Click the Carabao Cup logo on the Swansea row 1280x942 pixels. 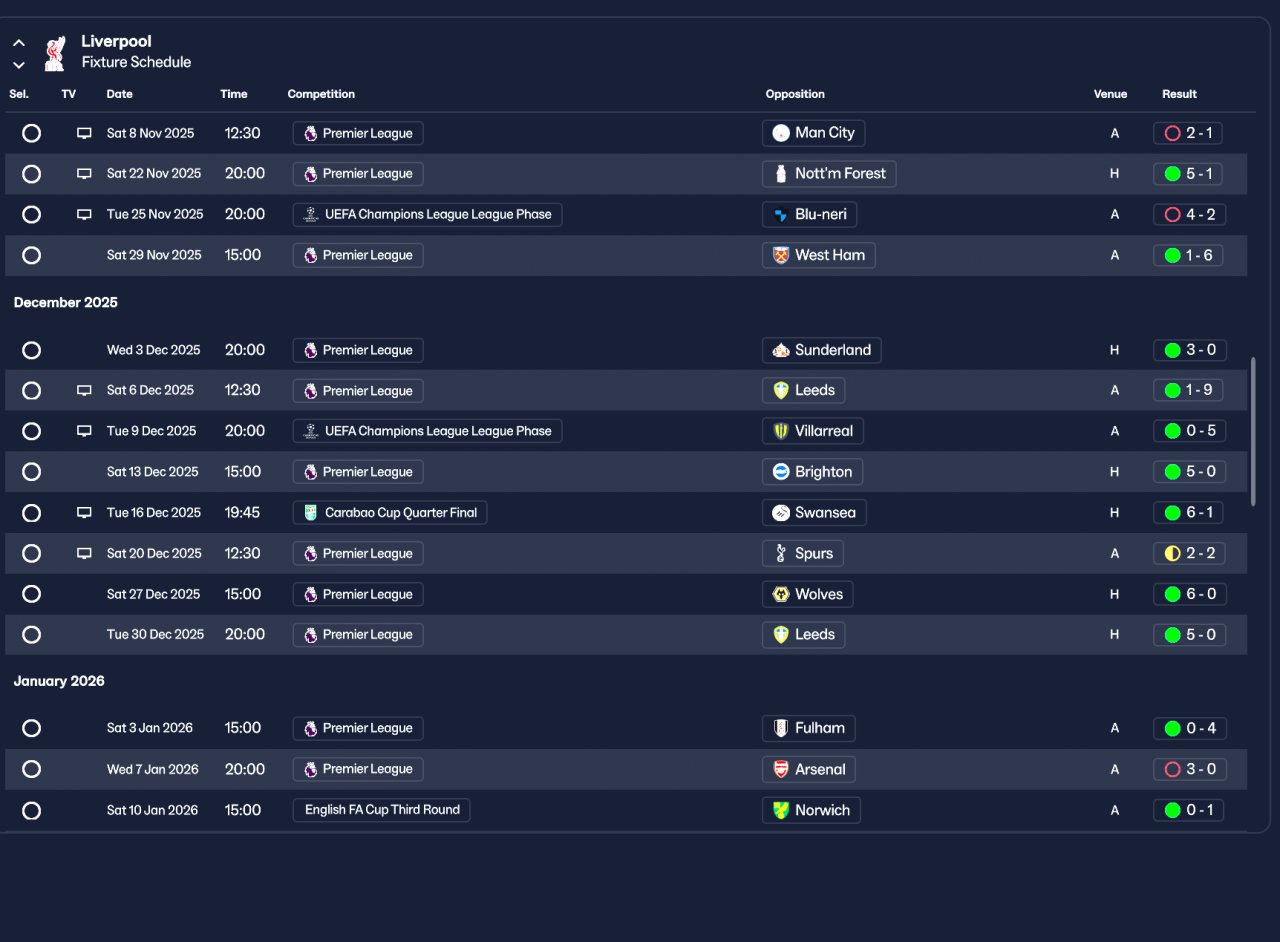311,513
